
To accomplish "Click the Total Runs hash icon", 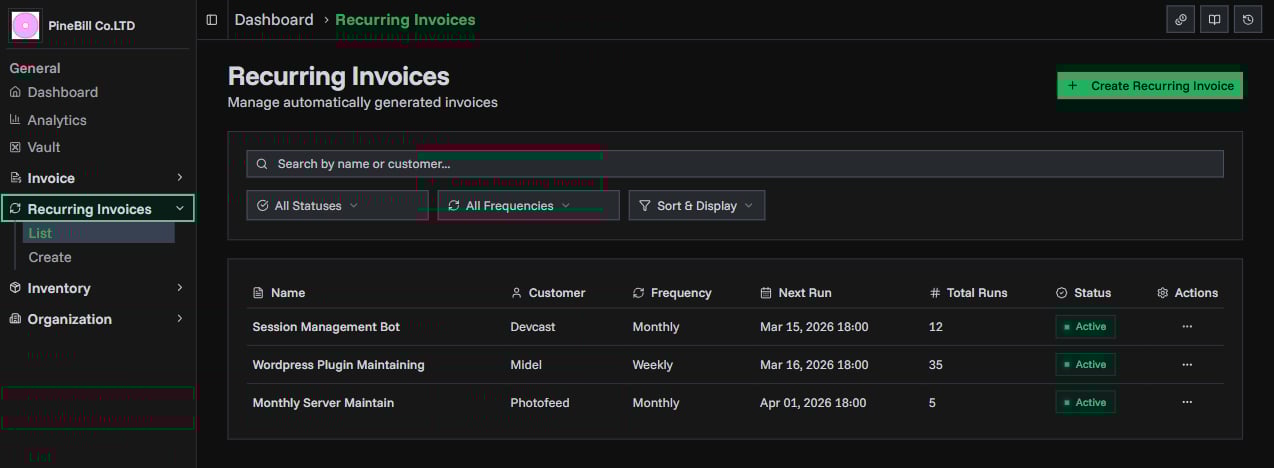I will (935, 293).
